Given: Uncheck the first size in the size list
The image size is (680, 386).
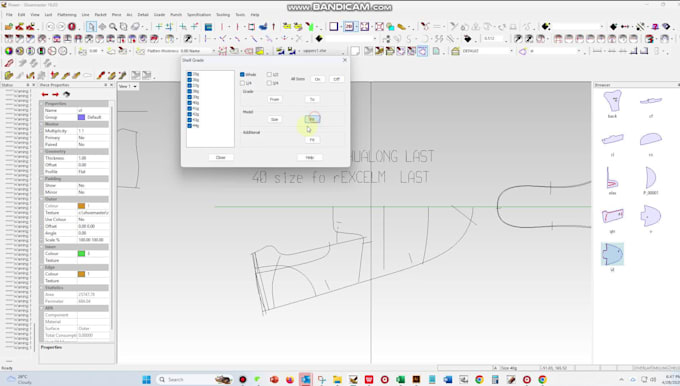Looking at the screenshot, I should pyautogui.click(x=190, y=74).
